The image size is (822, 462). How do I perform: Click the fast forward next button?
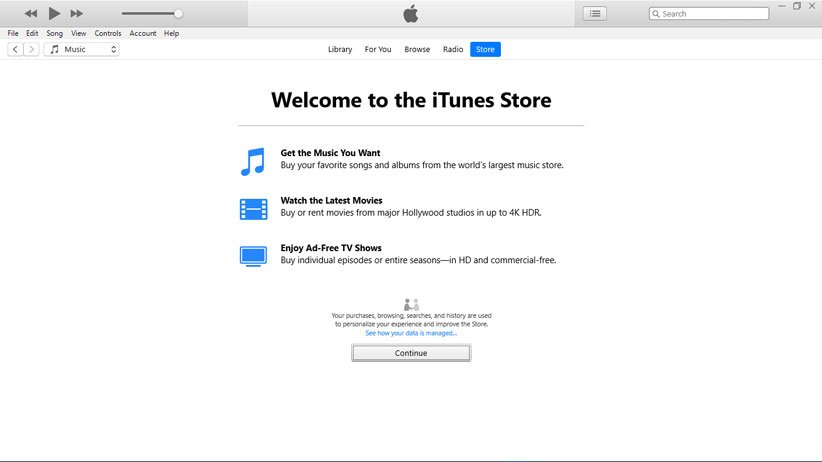pyautogui.click(x=77, y=14)
